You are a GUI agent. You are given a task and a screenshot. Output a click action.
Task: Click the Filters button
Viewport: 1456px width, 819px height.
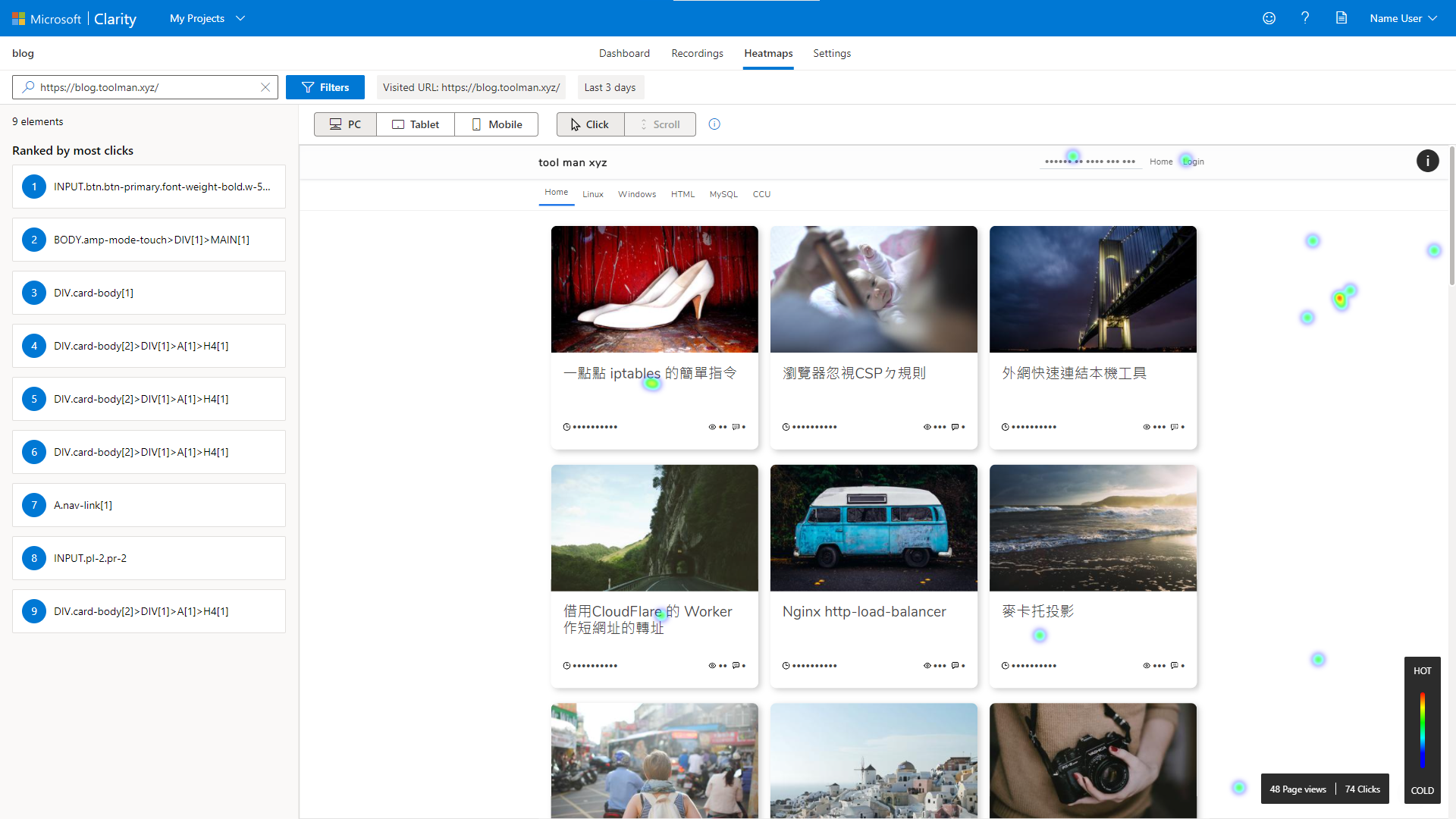[x=325, y=87]
